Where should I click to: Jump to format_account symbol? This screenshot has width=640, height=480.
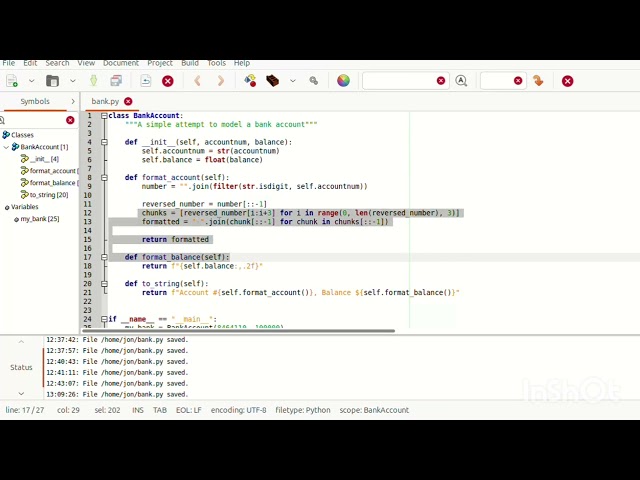53,171
